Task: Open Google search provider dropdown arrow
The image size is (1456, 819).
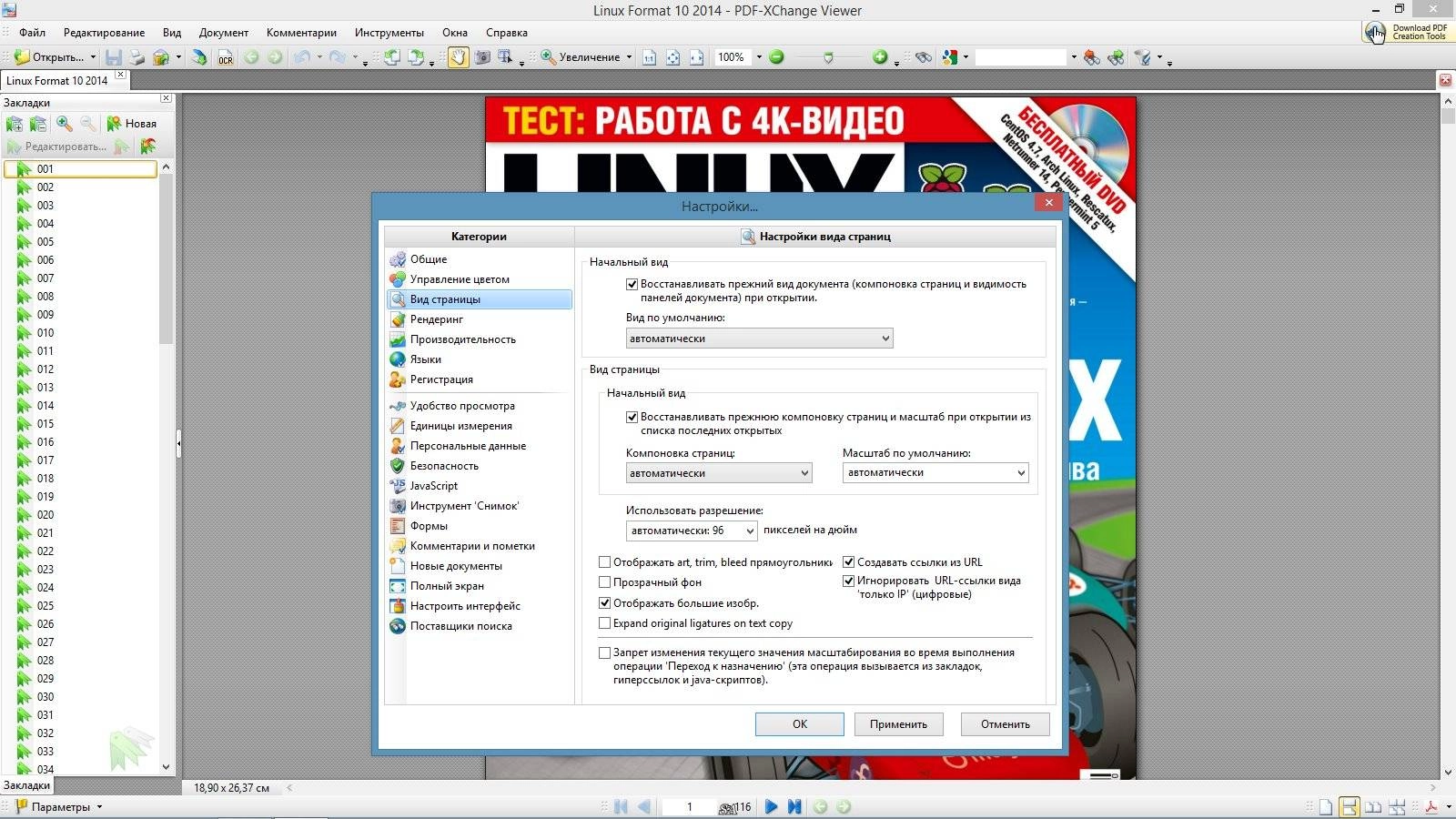Action: [x=966, y=57]
